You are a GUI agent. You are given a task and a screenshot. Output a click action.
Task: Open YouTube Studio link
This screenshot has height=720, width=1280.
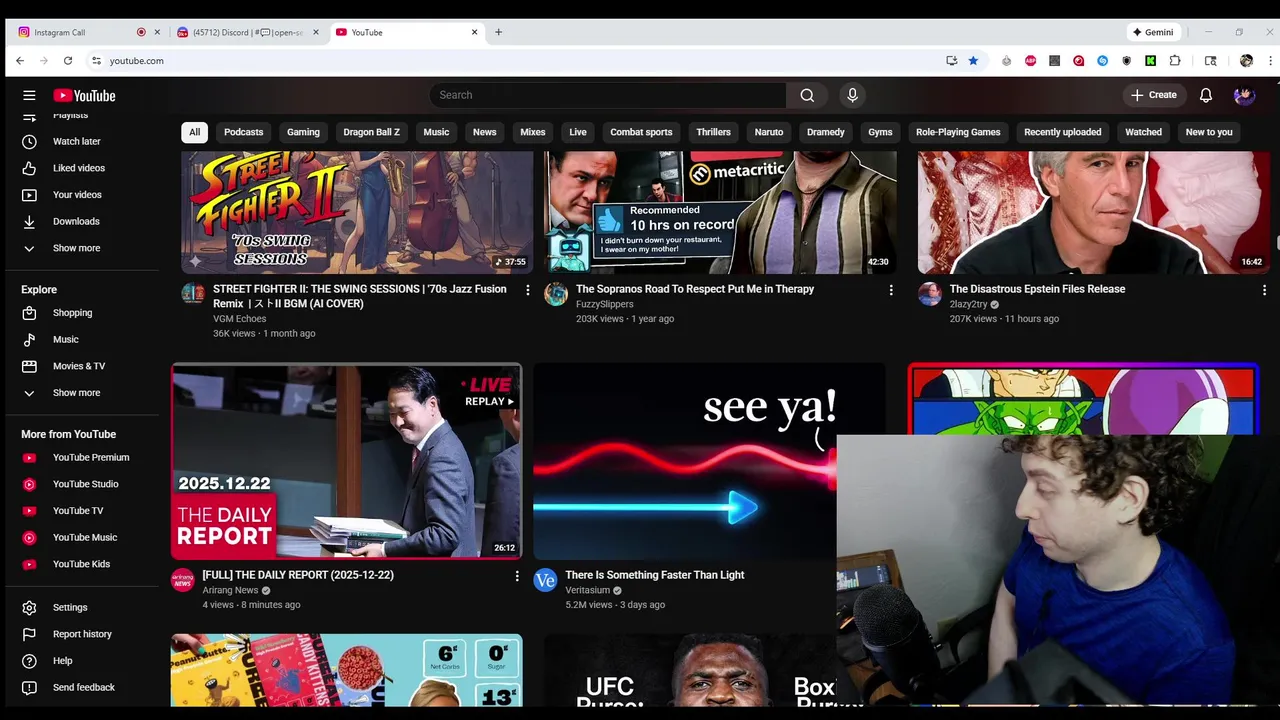tap(85, 484)
